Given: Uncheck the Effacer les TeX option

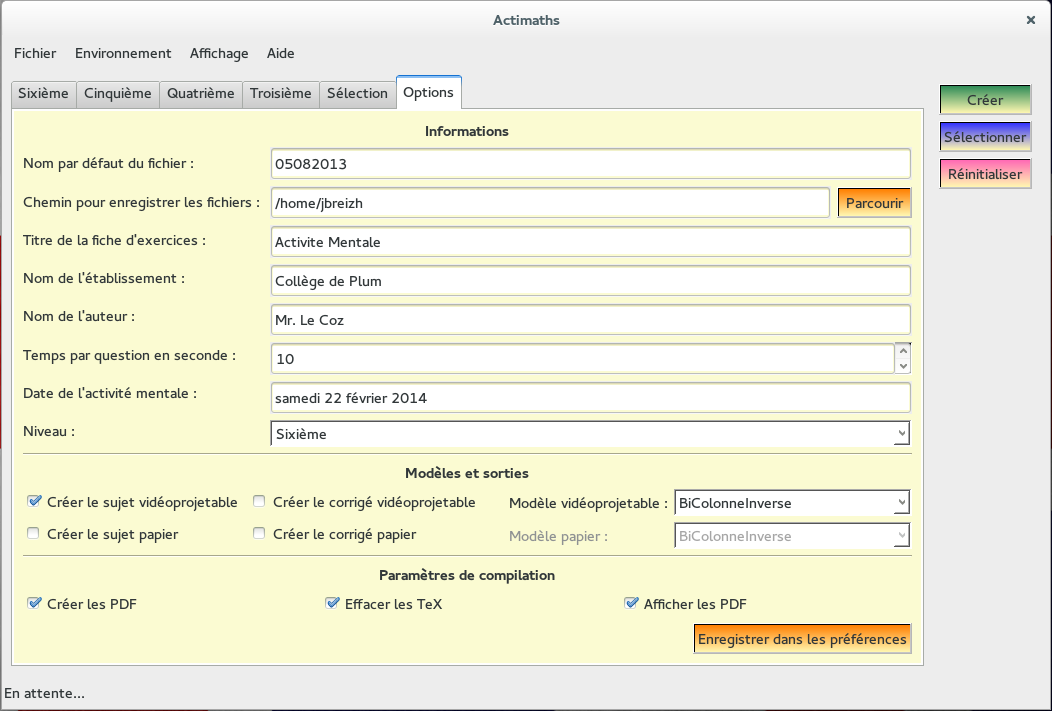Looking at the screenshot, I should click(x=332, y=604).
